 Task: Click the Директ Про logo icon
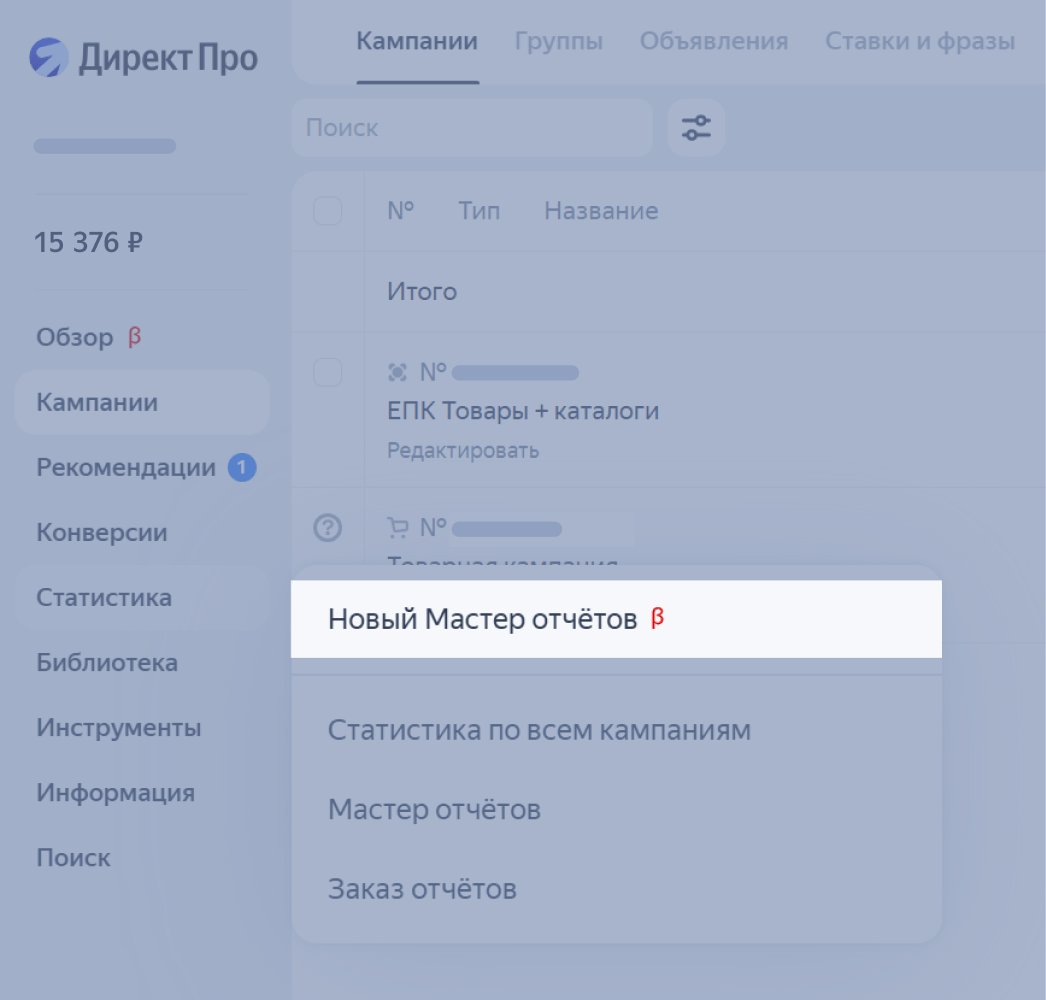tap(49, 58)
